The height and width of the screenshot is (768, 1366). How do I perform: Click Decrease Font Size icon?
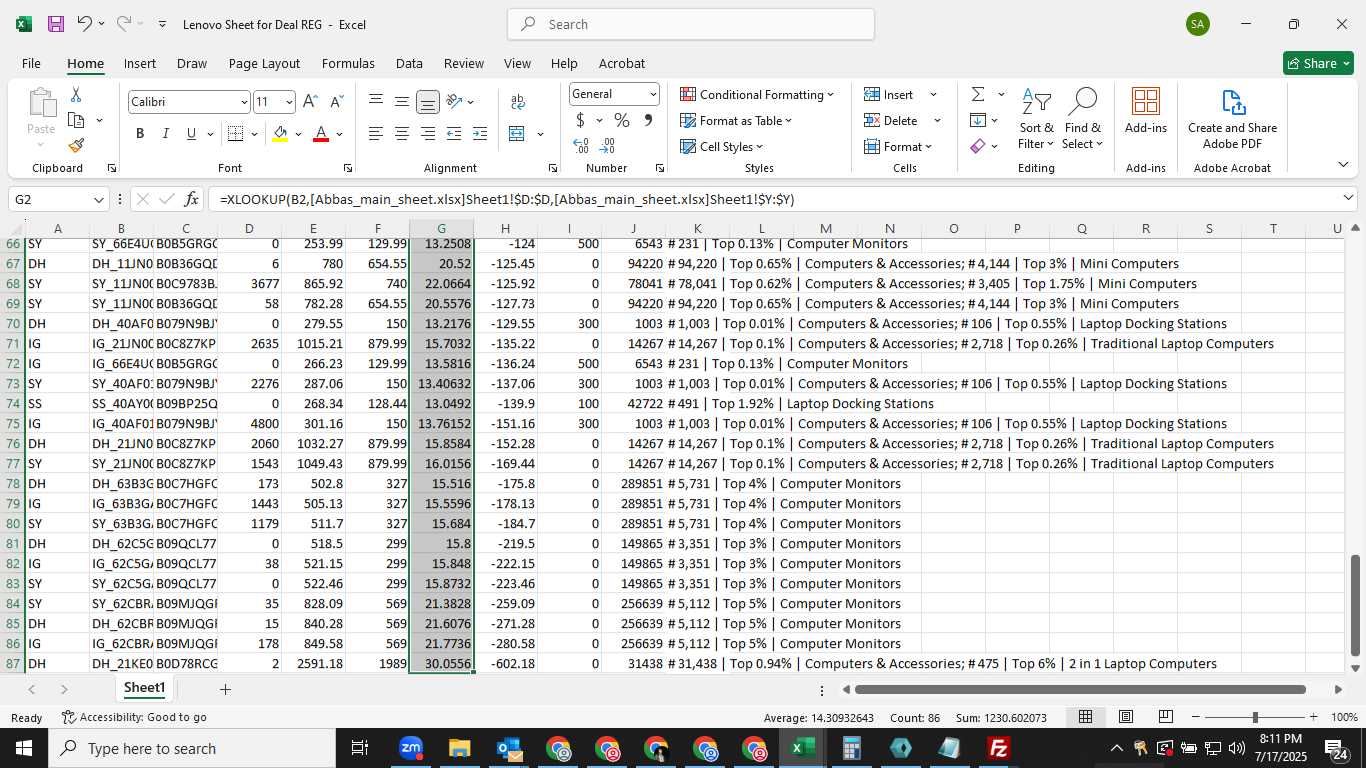336,101
